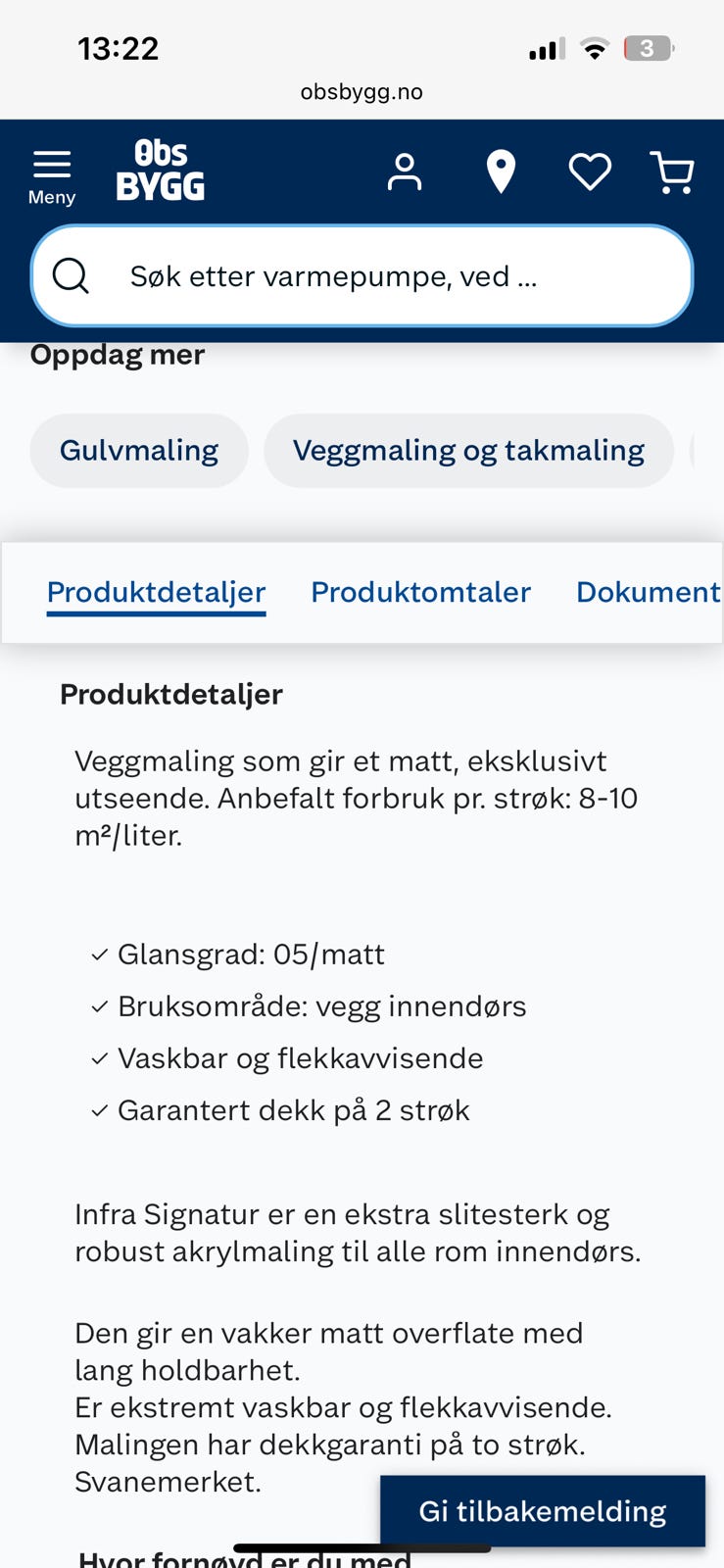Viewport: 724px width, 1568px height.
Task: Toggle the Vaskbar og flekkavvisende checkmark item
Action: 299,1058
